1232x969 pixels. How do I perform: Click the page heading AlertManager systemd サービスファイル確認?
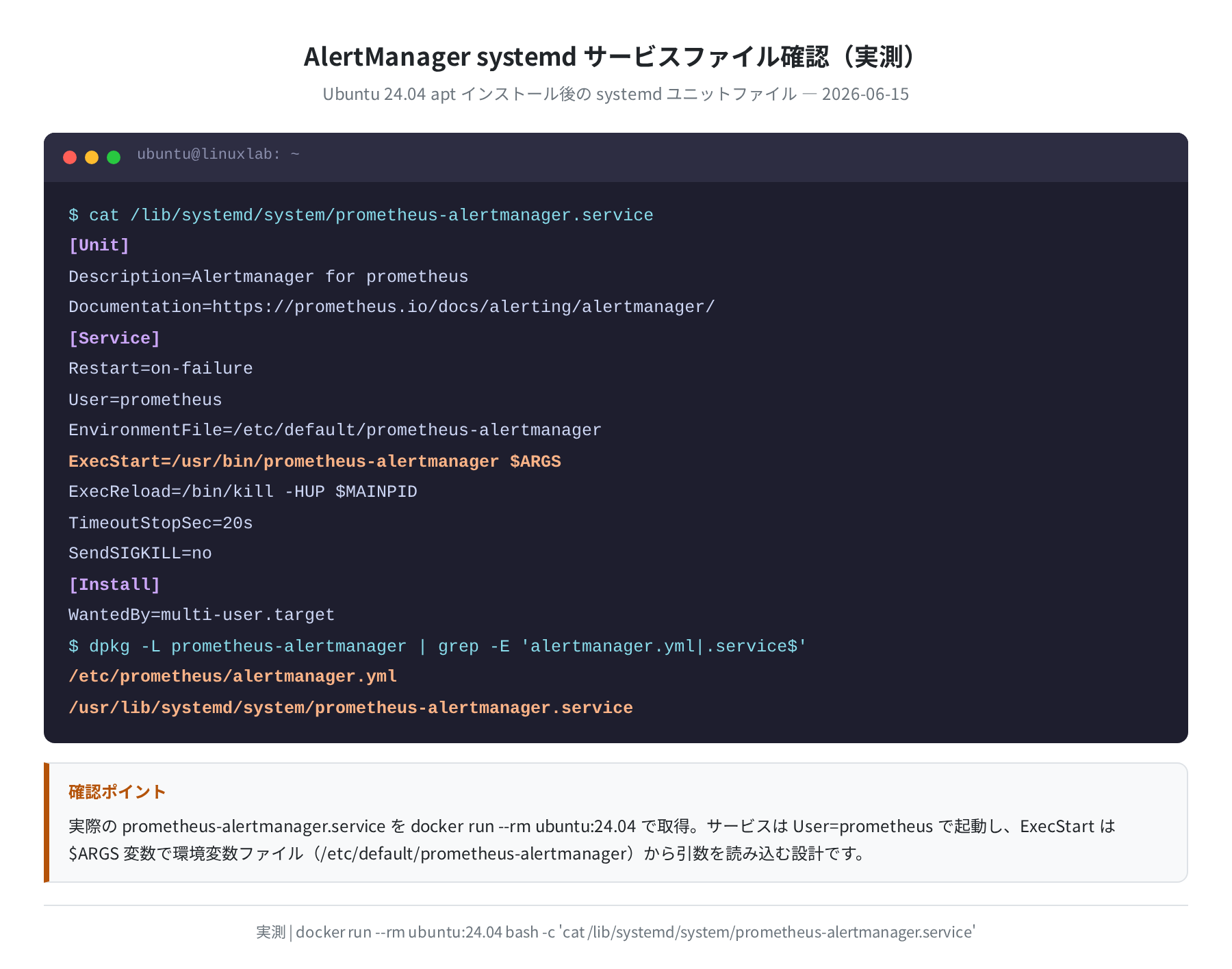click(615, 57)
